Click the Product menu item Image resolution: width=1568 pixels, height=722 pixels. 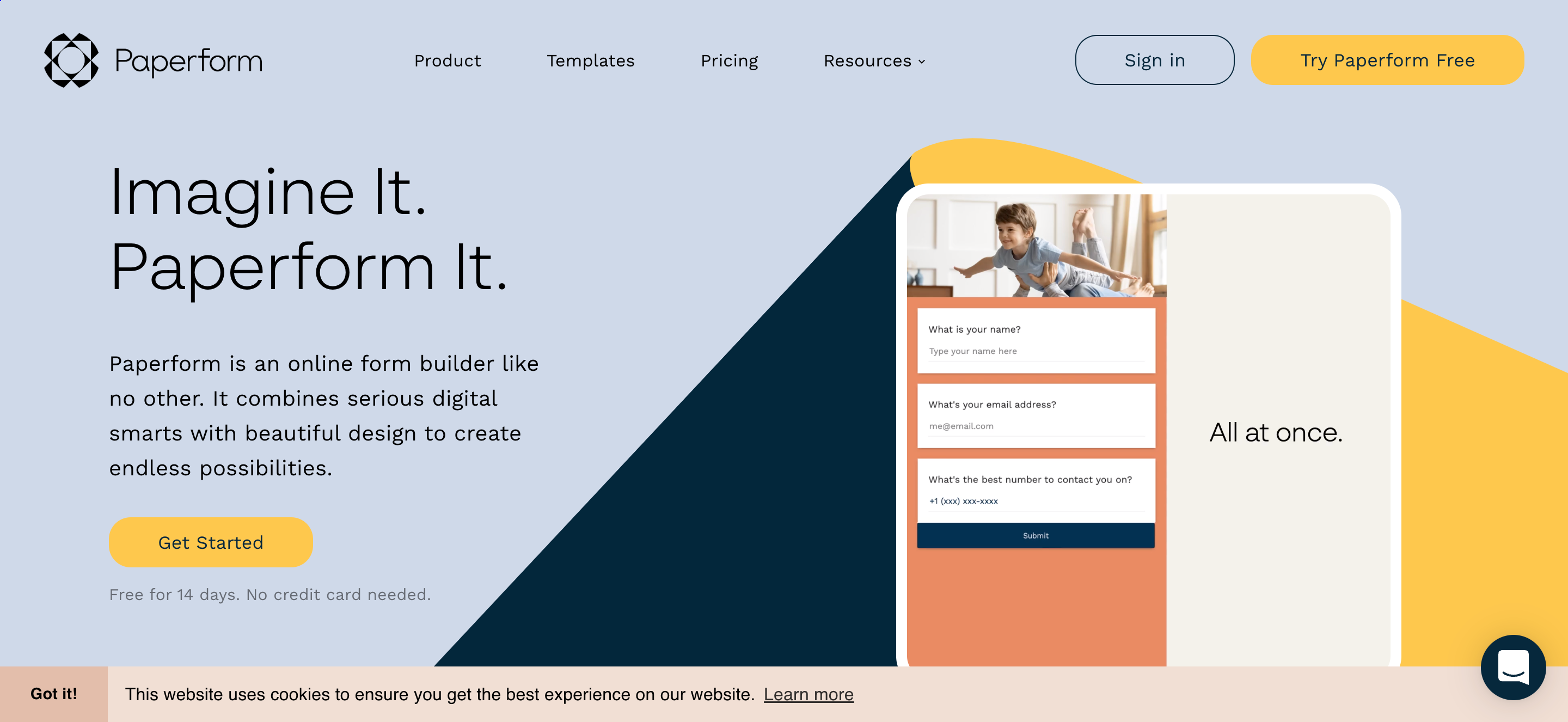point(448,60)
